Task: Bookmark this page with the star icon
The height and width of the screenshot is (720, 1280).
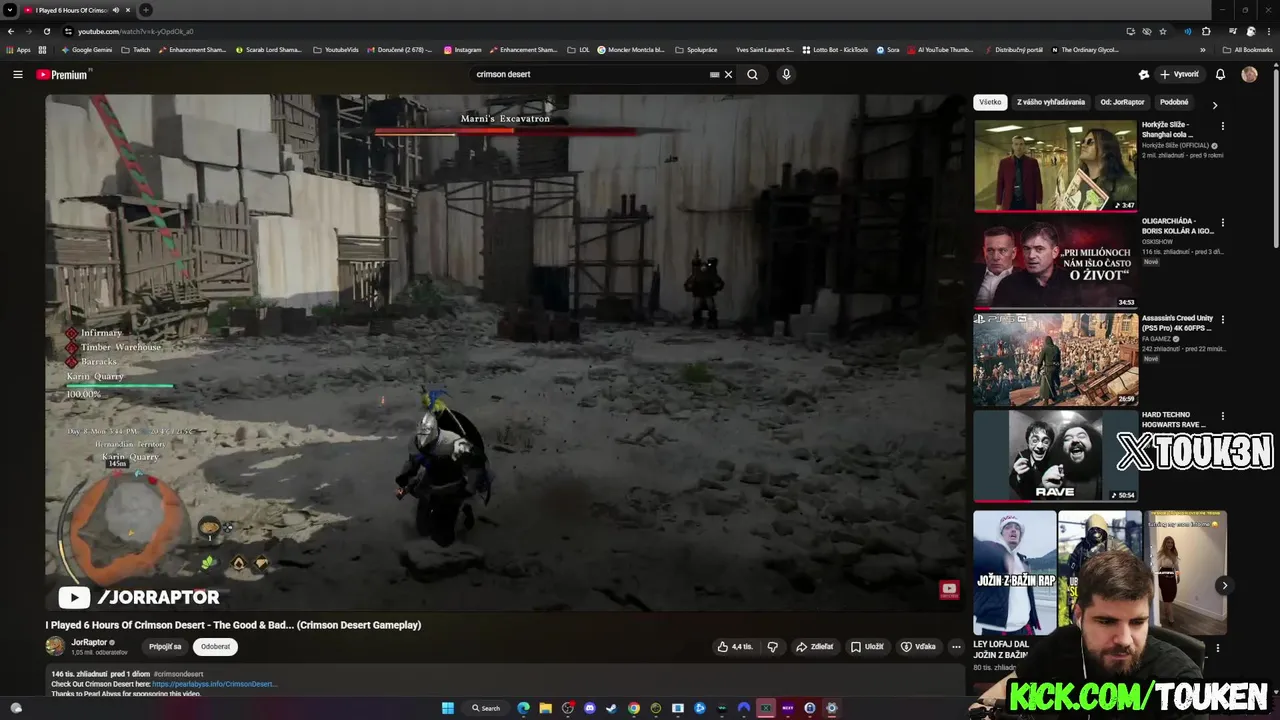Action: pyautogui.click(x=1163, y=31)
